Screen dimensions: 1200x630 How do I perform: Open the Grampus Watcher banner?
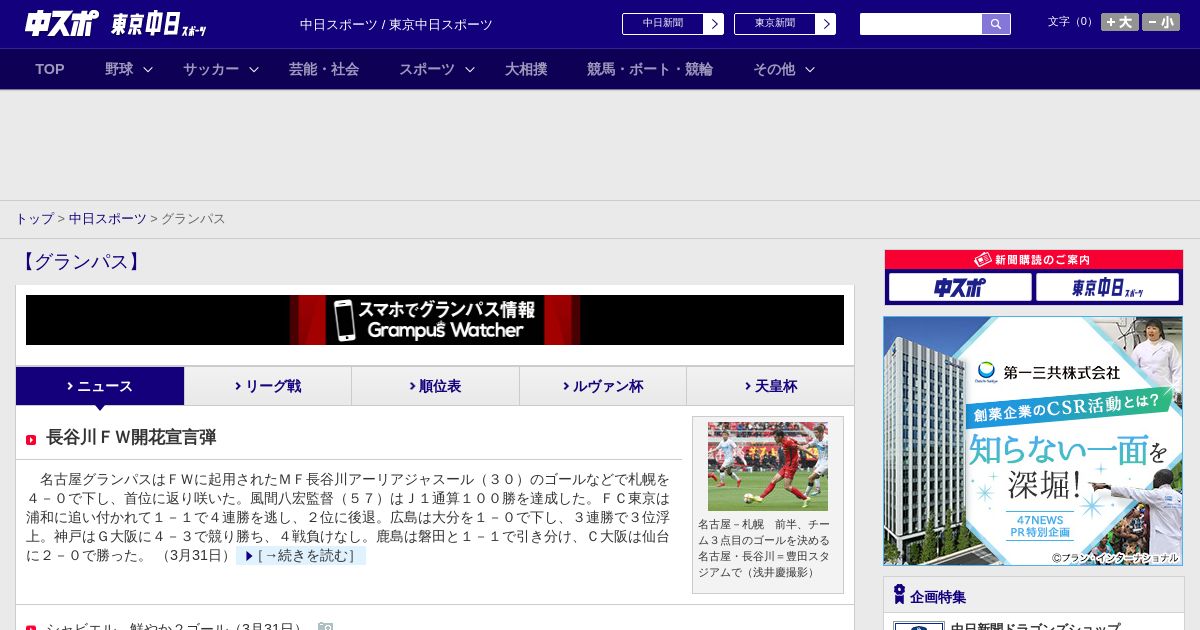tap(435, 320)
